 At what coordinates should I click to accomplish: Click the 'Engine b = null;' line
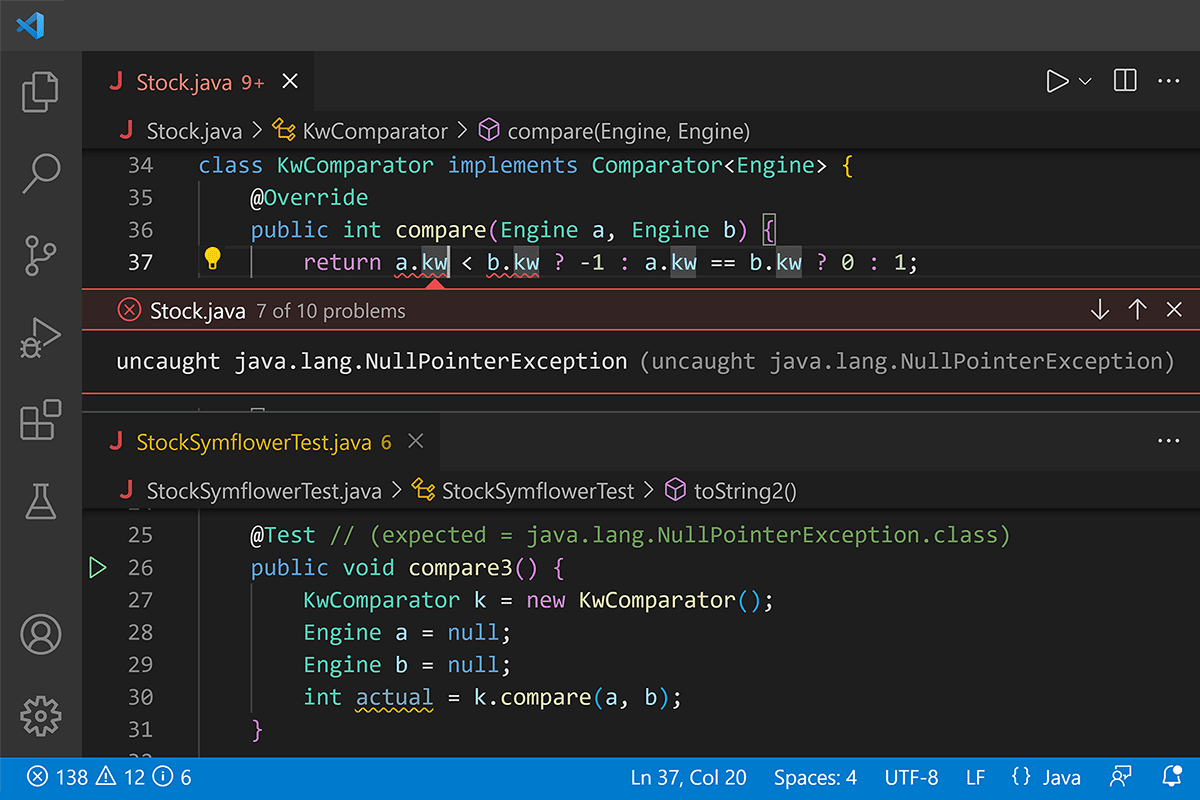coord(407,665)
